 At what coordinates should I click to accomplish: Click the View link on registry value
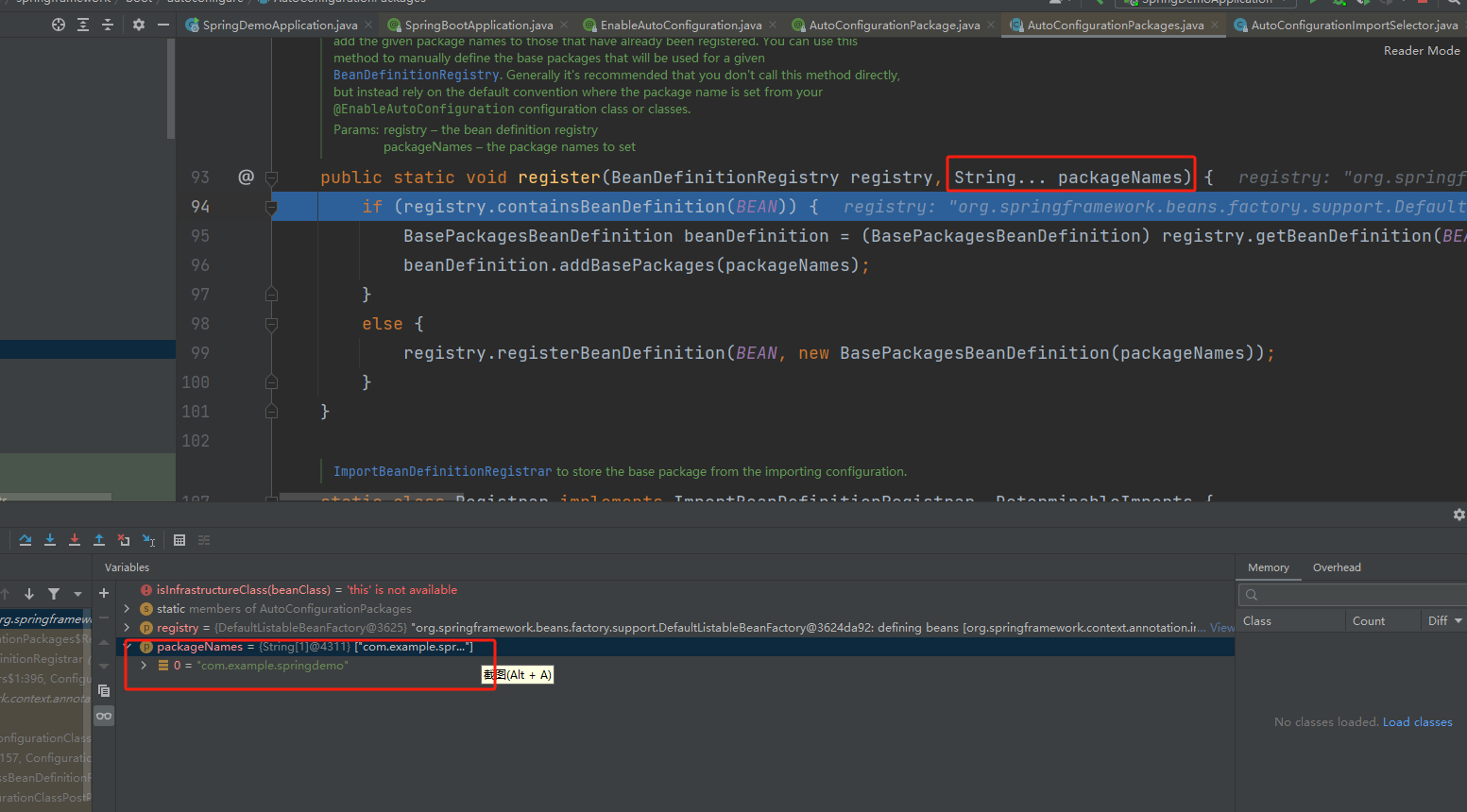(x=1222, y=628)
